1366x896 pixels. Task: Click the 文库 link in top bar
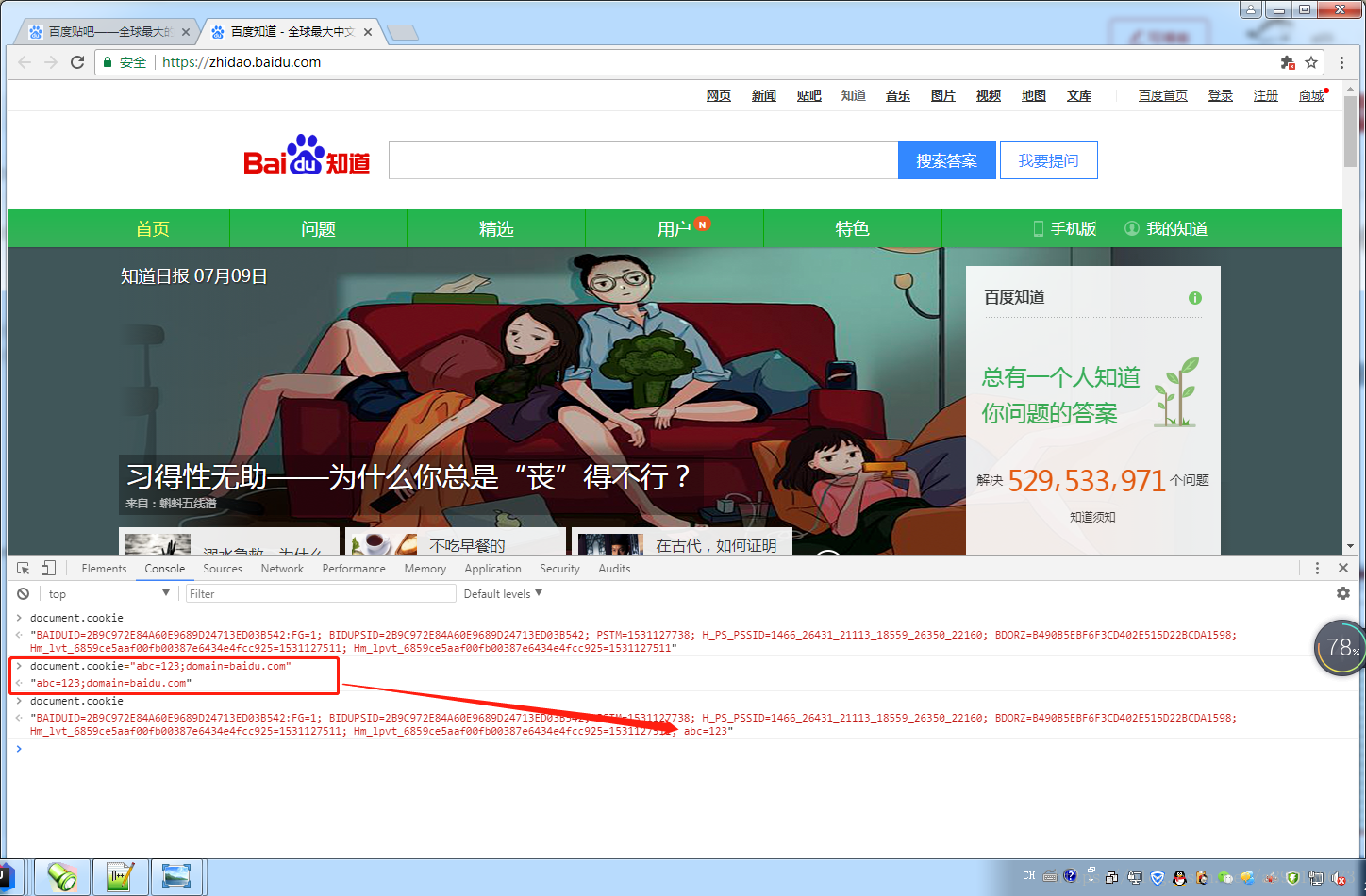pos(1079,96)
